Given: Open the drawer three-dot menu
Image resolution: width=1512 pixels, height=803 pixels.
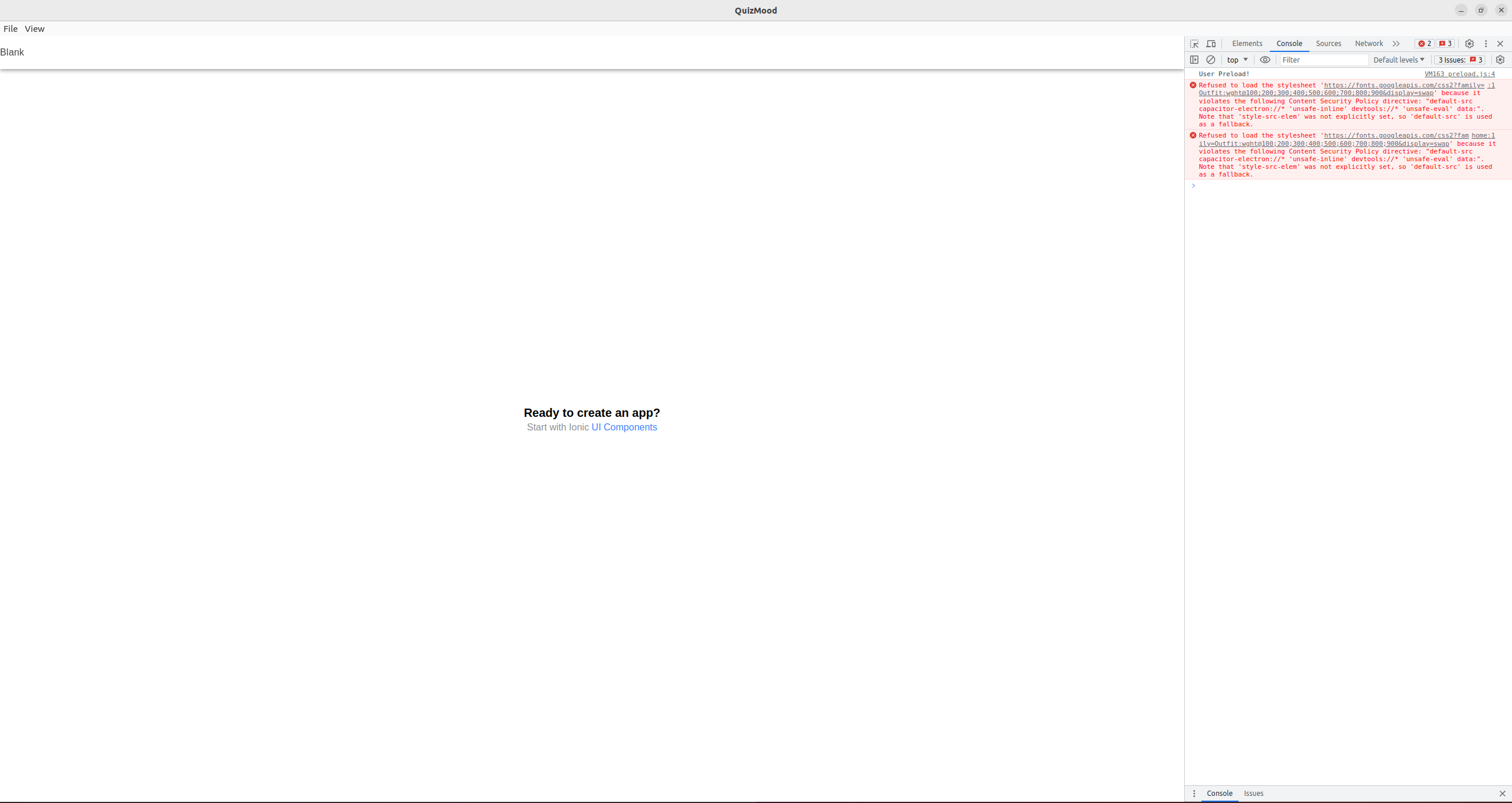Looking at the screenshot, I should (1194, 794).
